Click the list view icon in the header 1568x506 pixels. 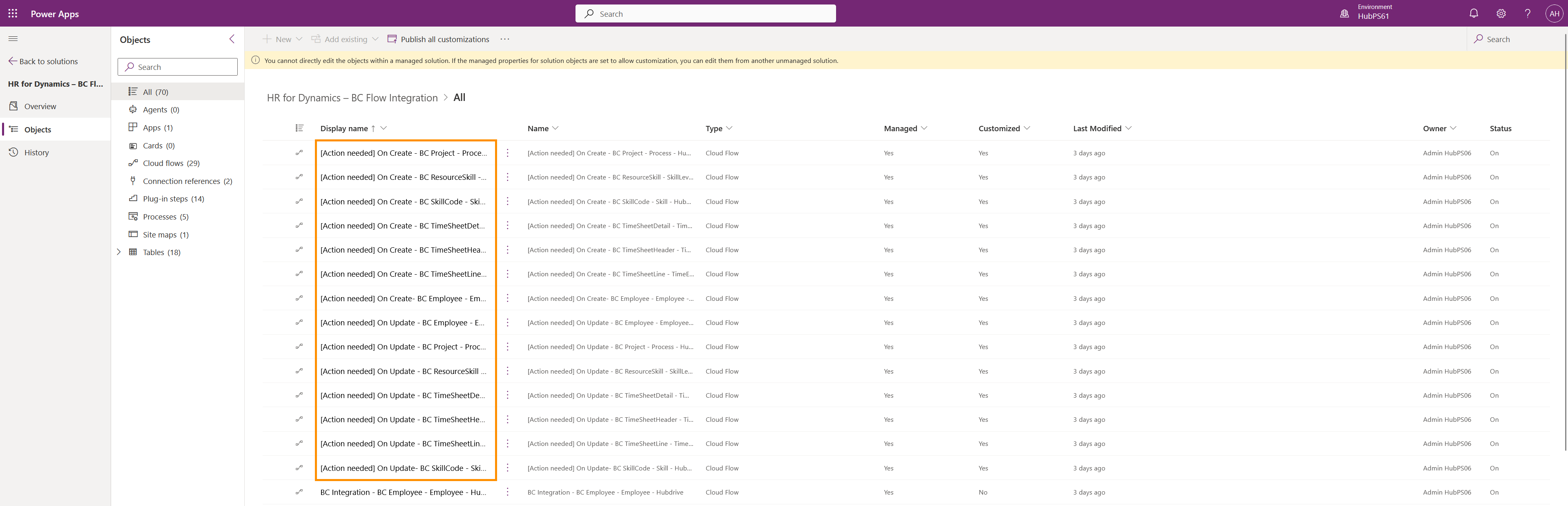click(x=299, y=128)
